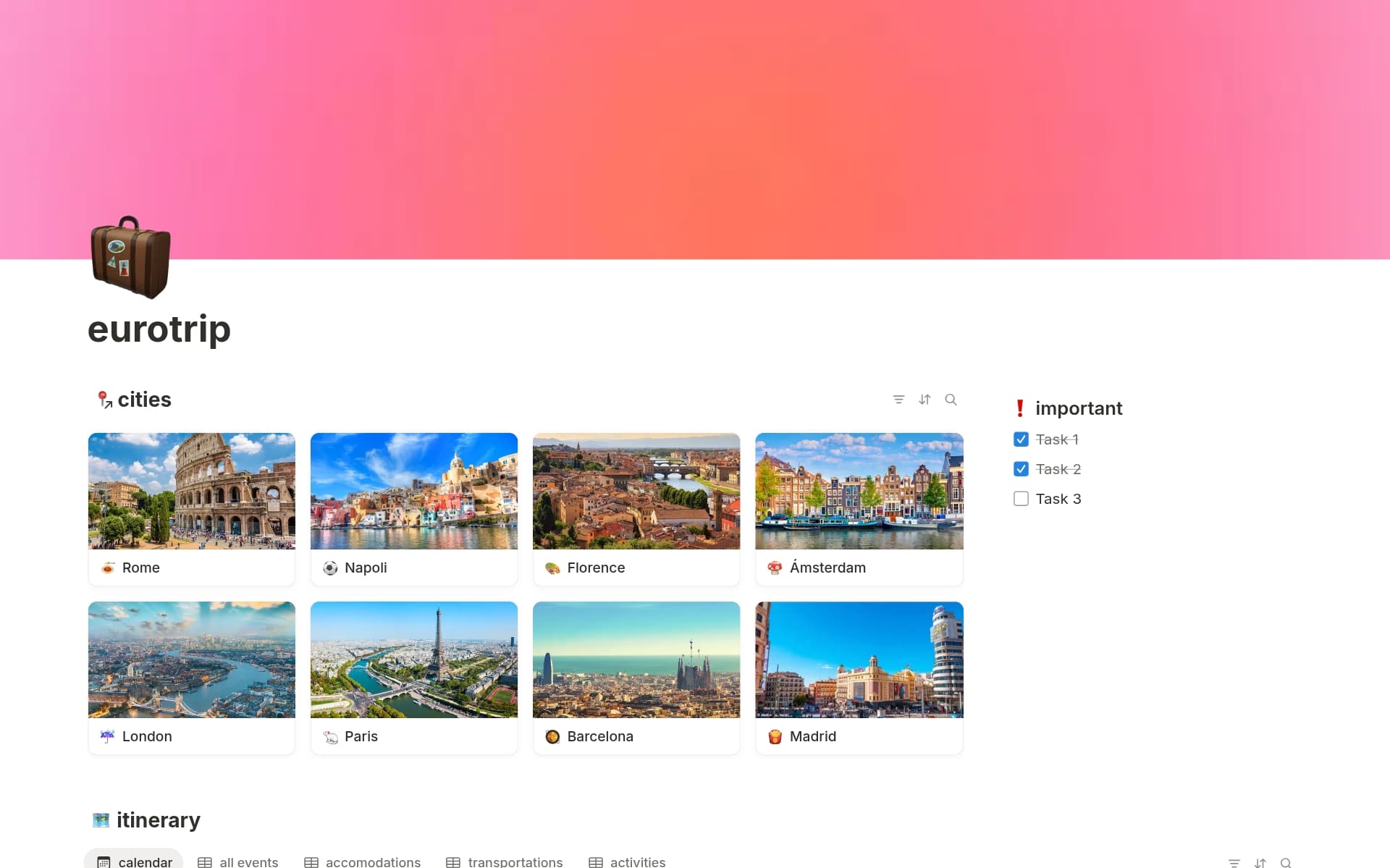Select the activities view
The height and width of the screenshot is (868, 1390).
coord(636,861)
